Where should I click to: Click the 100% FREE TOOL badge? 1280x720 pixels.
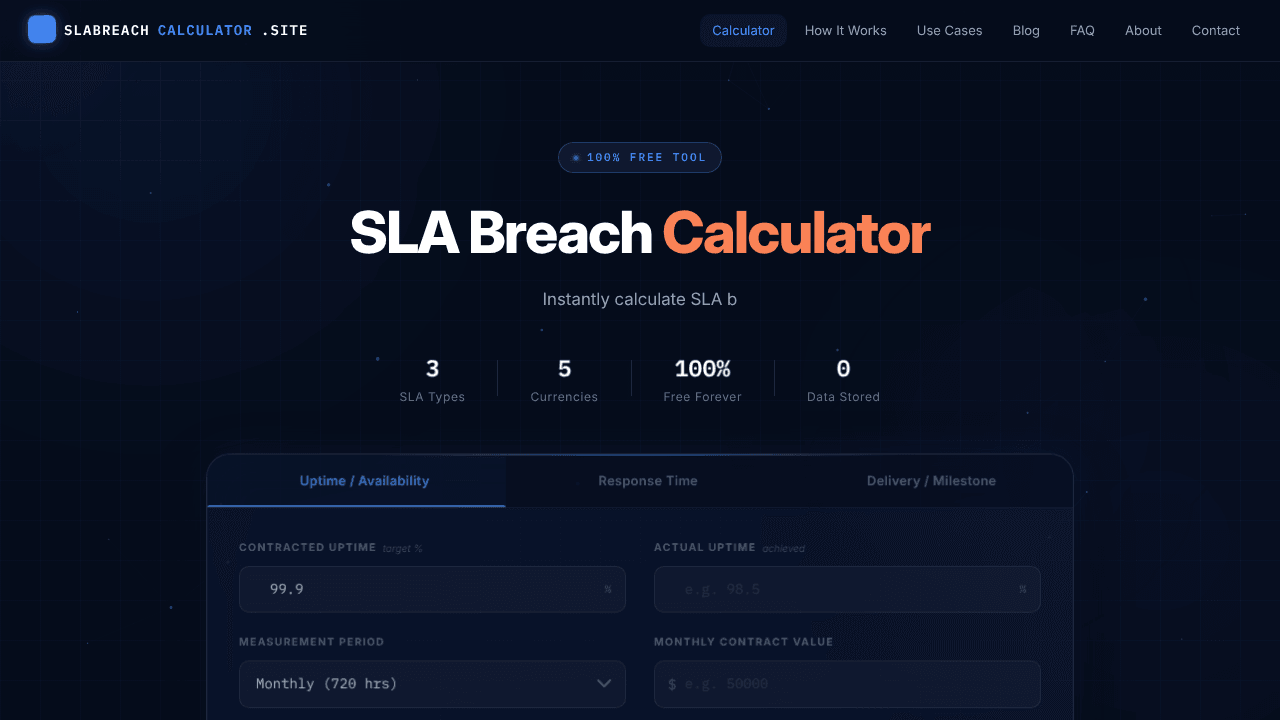640,157
